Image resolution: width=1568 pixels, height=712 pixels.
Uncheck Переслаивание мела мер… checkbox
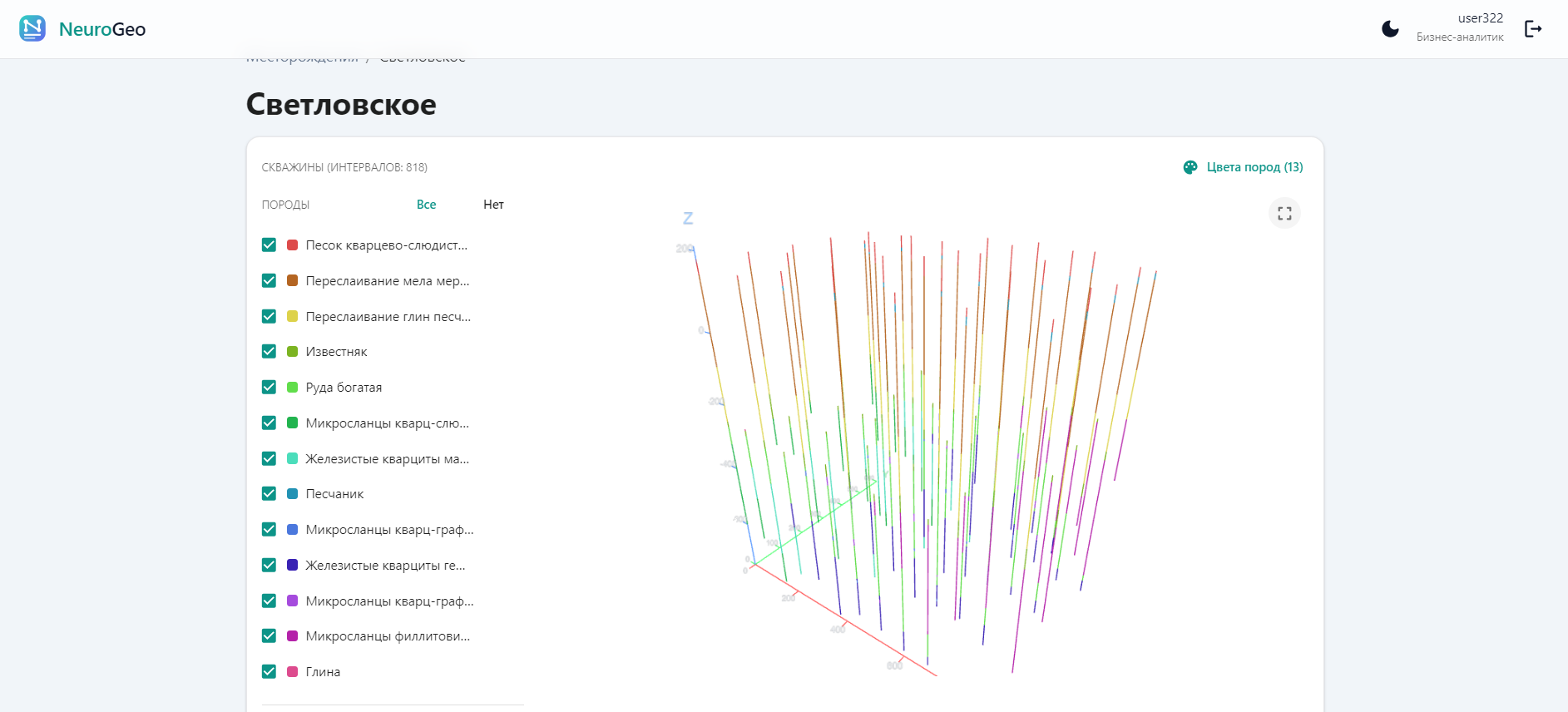point(269,280)
